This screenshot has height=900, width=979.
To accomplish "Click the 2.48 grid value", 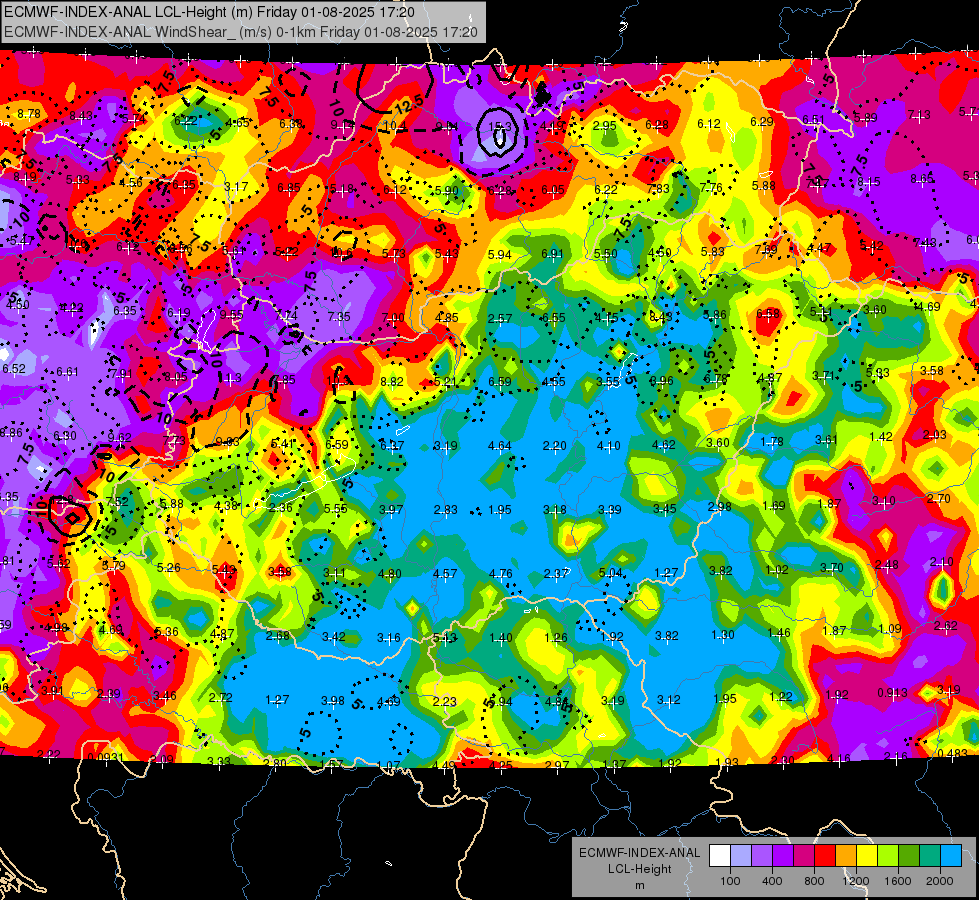I will click(887, 565).
